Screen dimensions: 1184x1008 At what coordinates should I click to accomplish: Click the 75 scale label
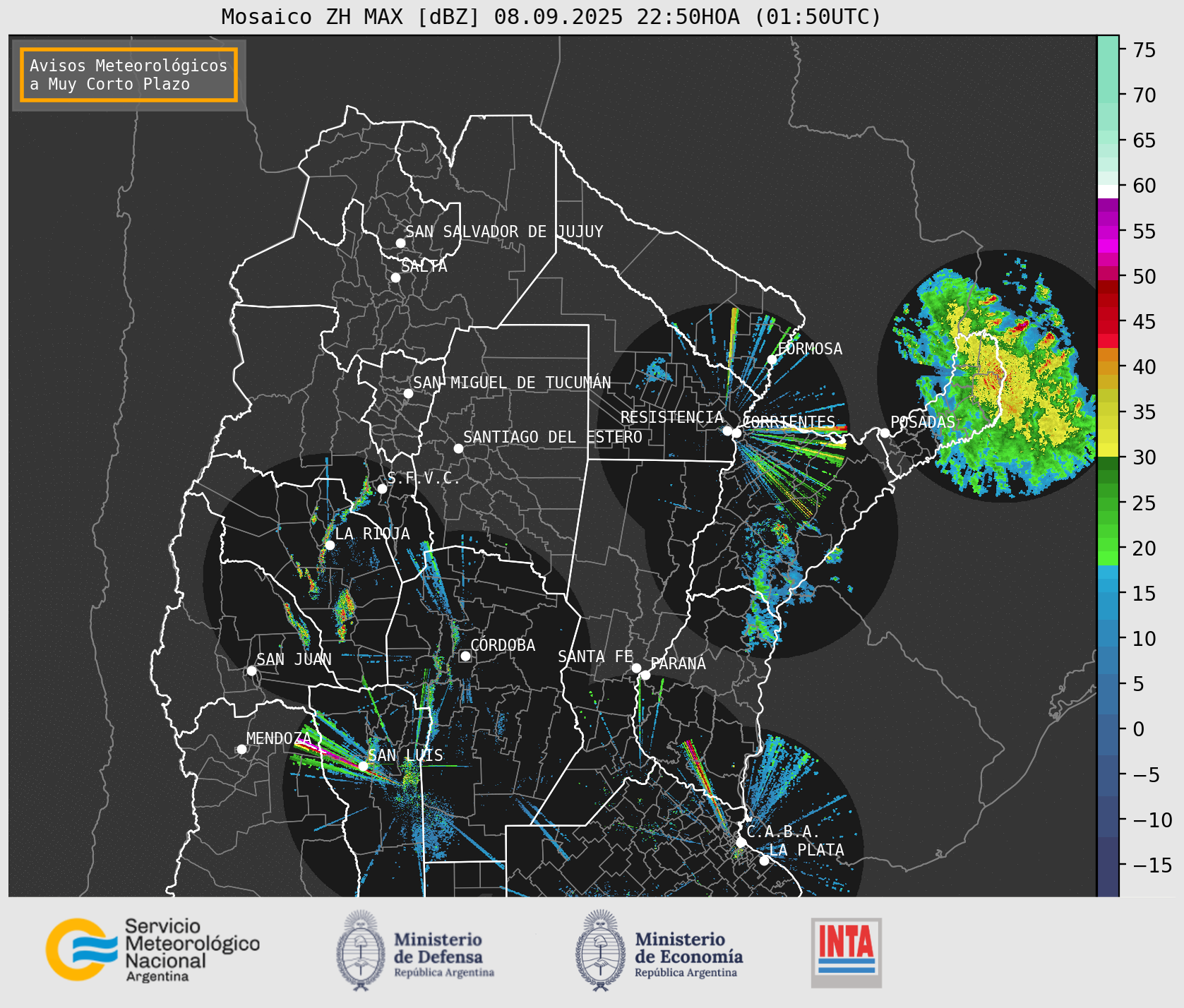point(1144,50)
